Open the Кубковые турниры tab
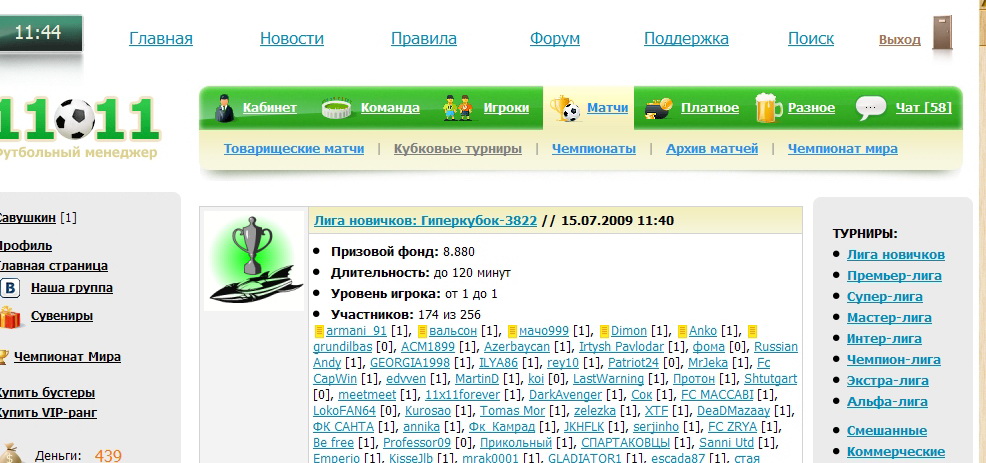Image resolution: width=986 pixels, height=463 pixels. pos(457,149)
